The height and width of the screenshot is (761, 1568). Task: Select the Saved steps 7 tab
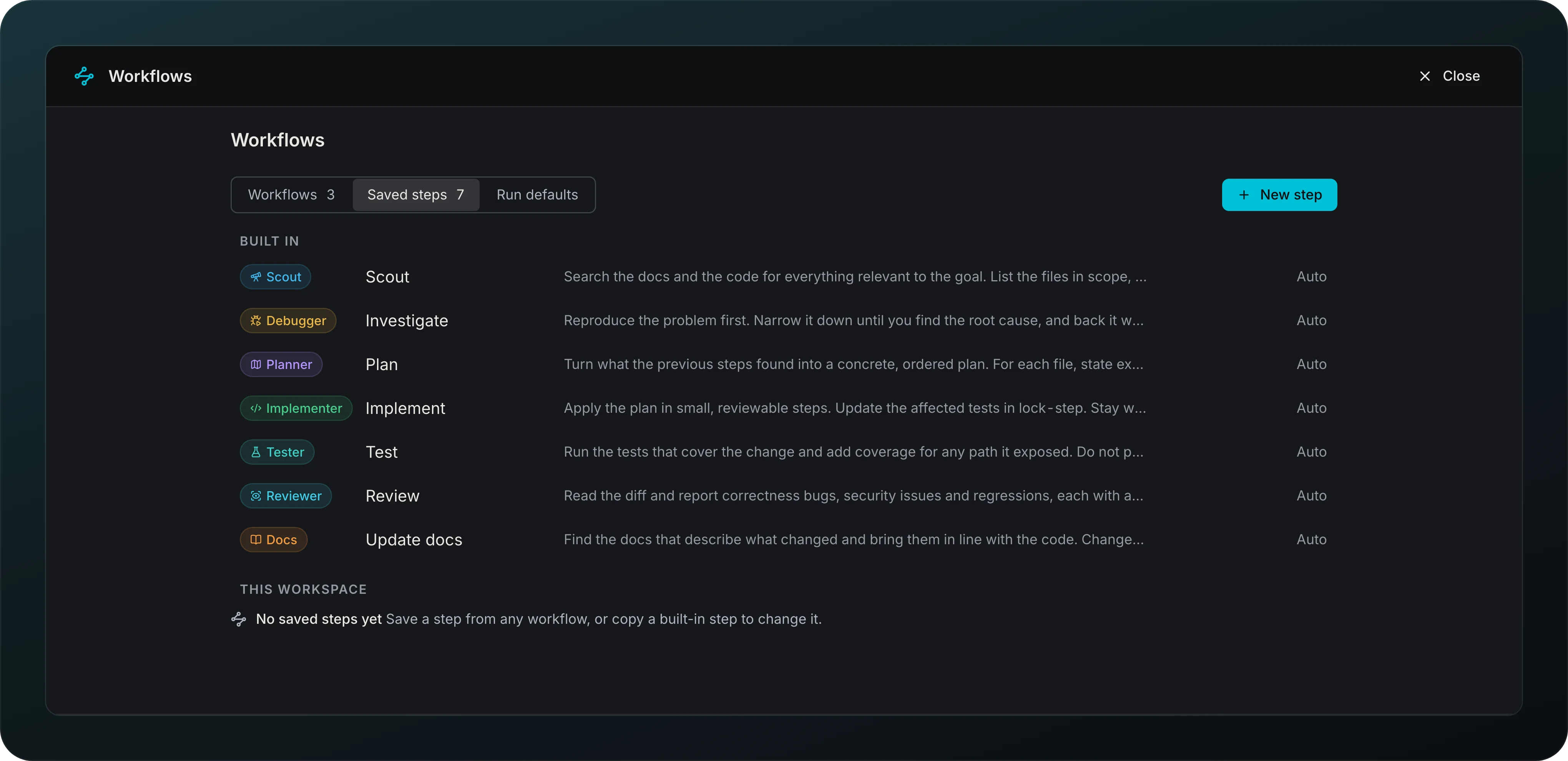[x=416, y=195]
